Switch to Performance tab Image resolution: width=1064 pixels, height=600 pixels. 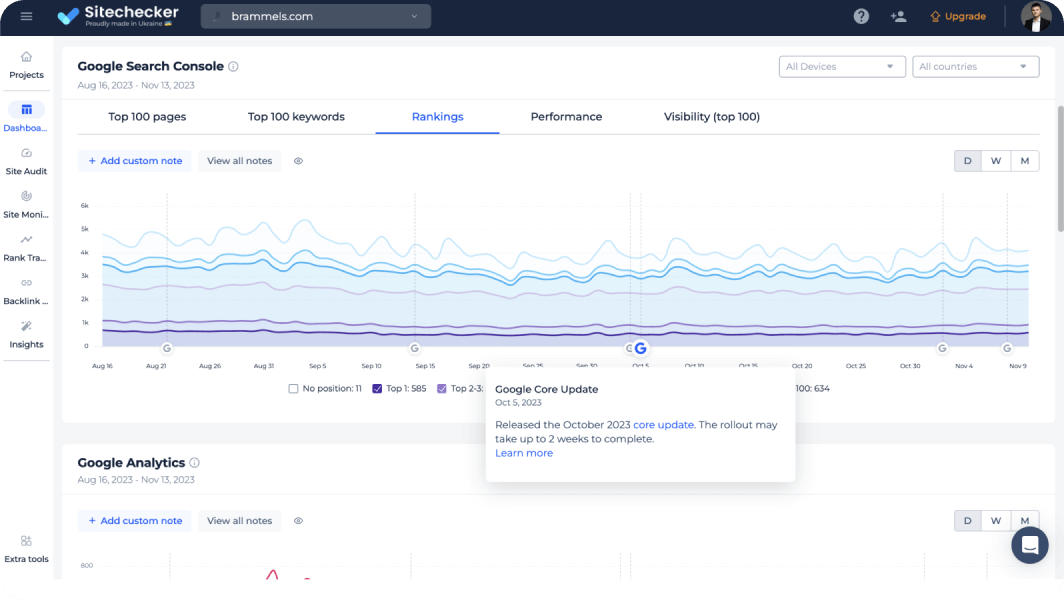566,117
